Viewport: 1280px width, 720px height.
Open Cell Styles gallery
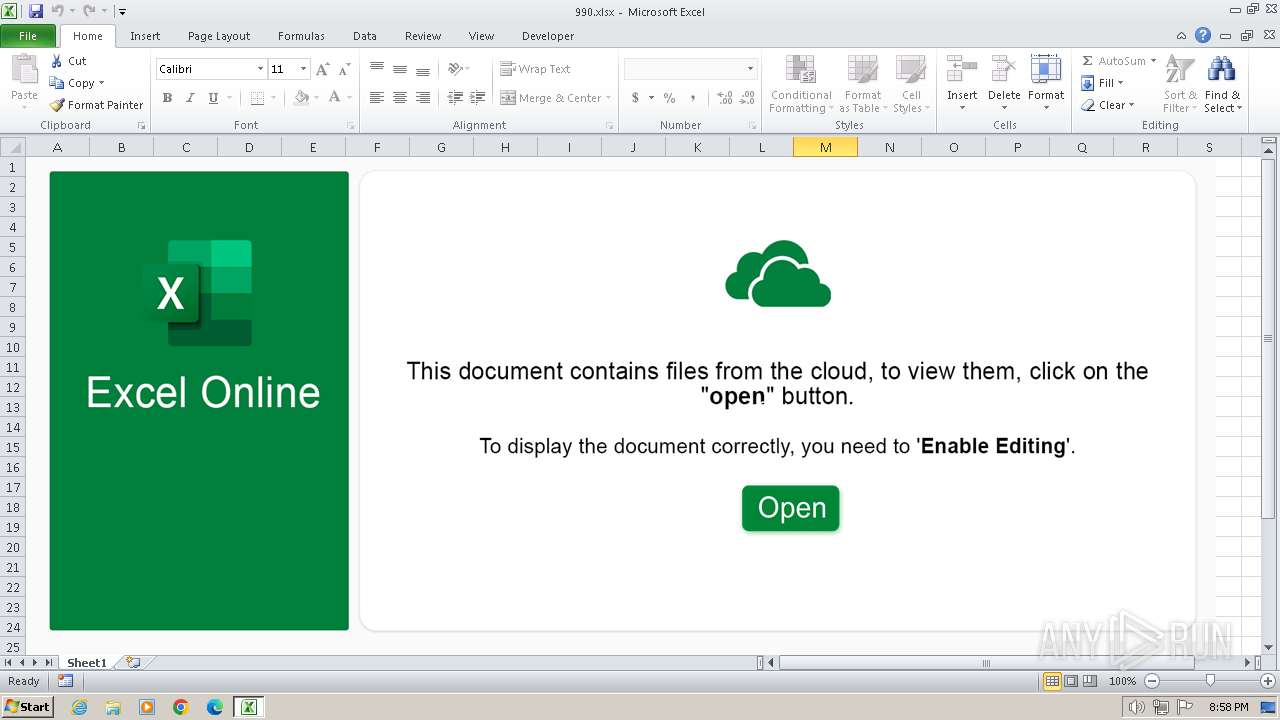click(x=911, y=84)
